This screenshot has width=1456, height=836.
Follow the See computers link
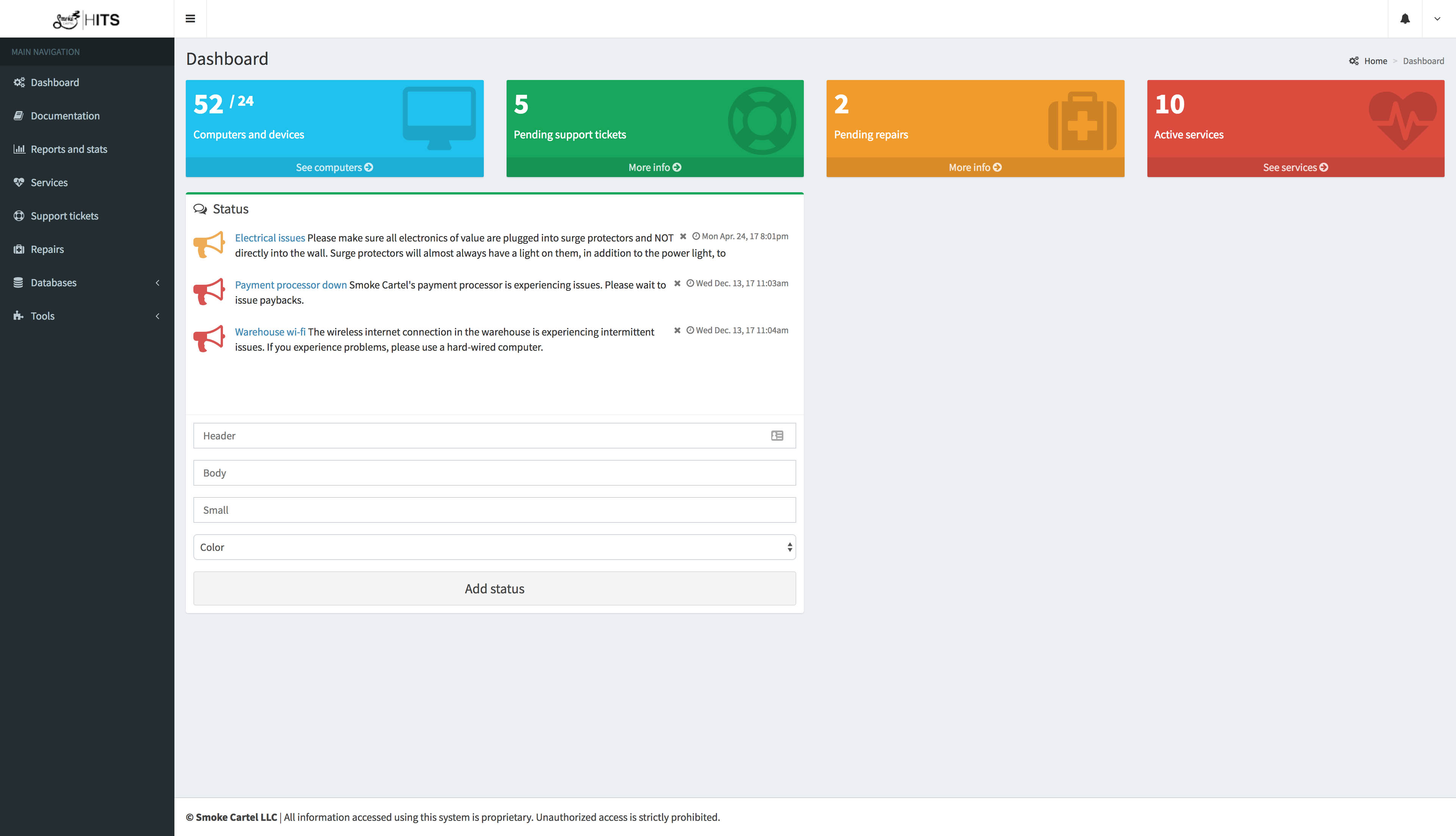(334, 167)
